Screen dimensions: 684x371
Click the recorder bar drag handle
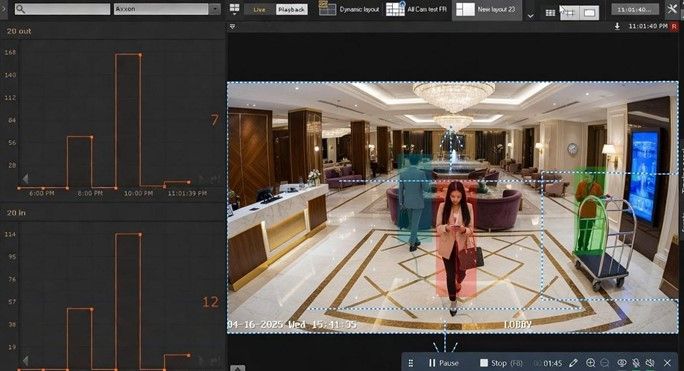(x=410, y=363)
